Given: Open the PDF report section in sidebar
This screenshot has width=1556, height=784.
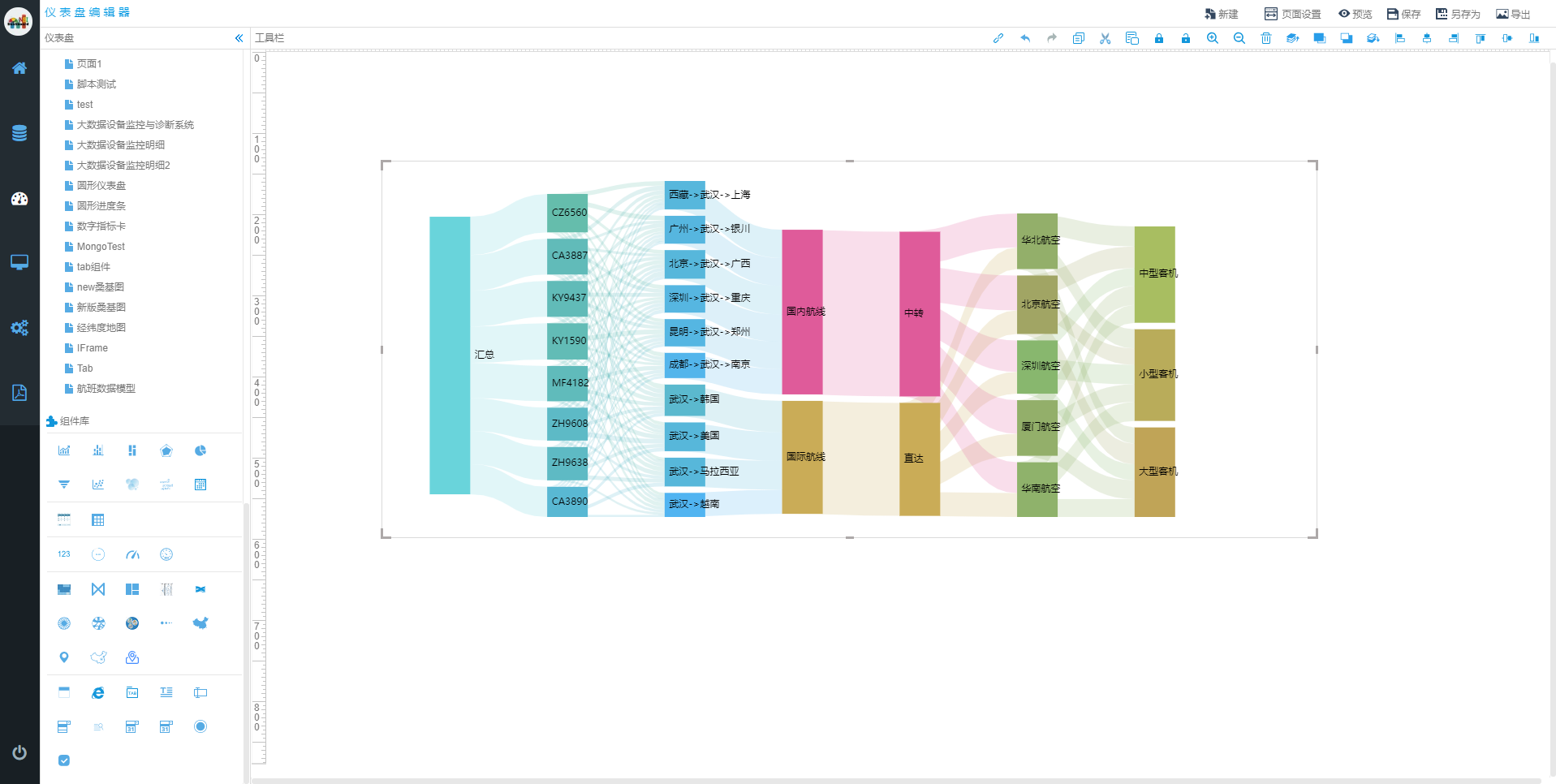Looking at the screenshot, I should [x=19, y=393].
